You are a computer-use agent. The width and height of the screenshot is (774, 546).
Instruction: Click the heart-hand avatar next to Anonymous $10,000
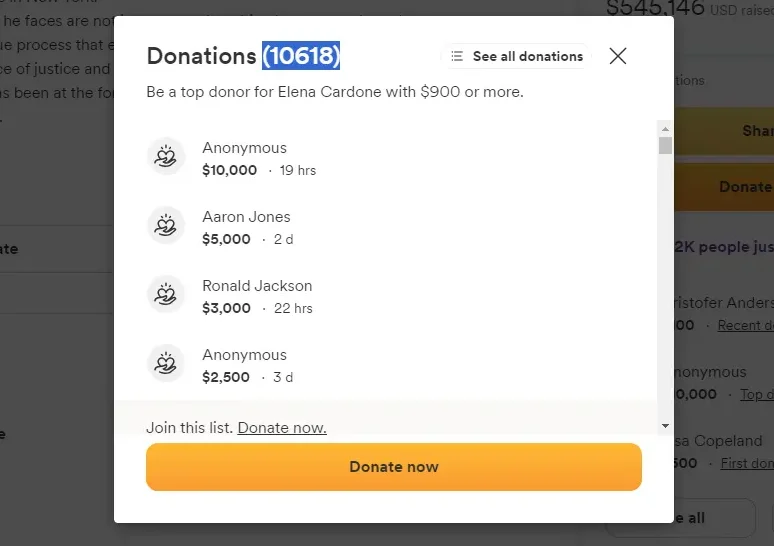[x=166, y=156]
